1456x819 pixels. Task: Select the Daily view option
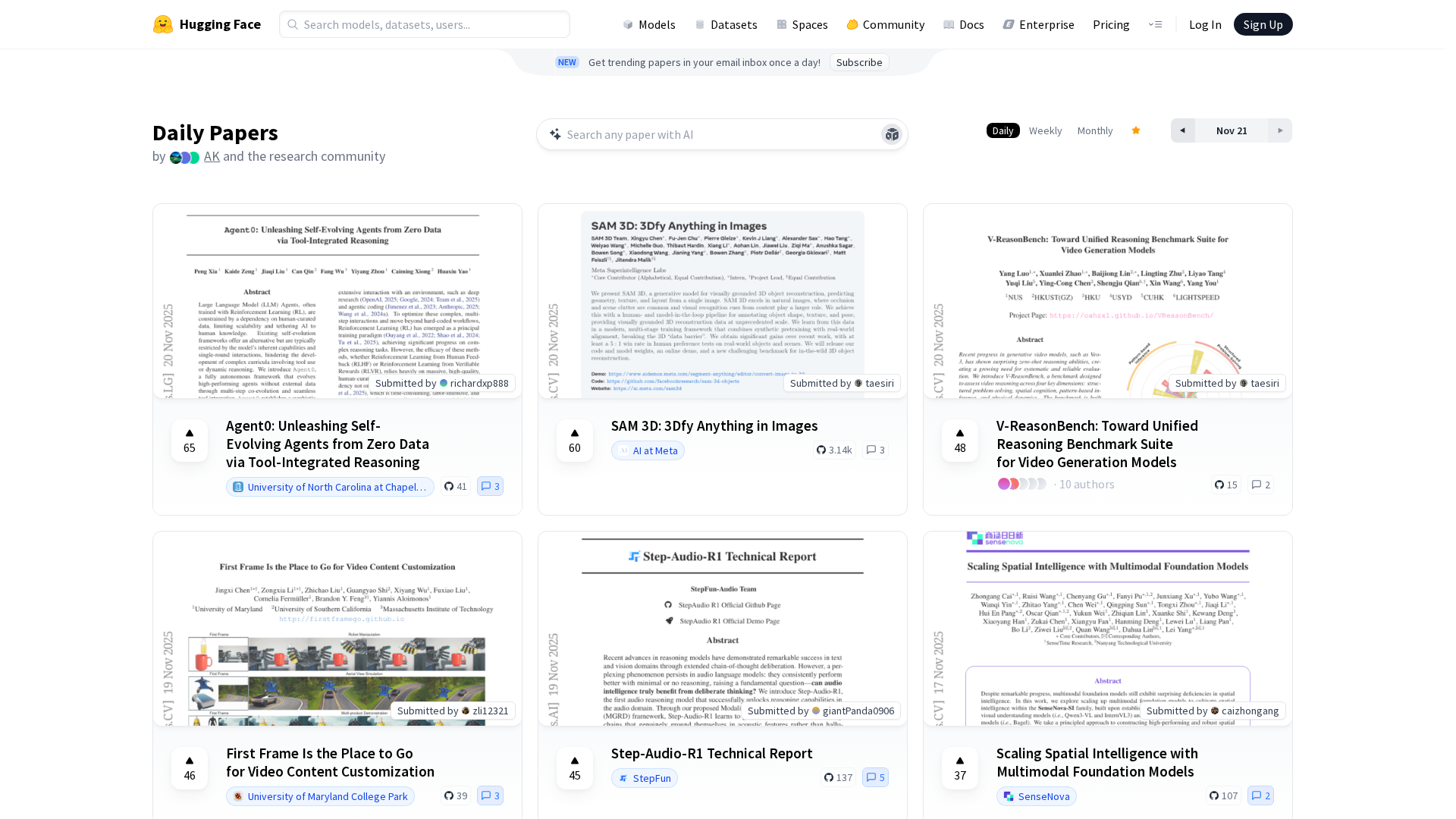(x=1003, y=130)
